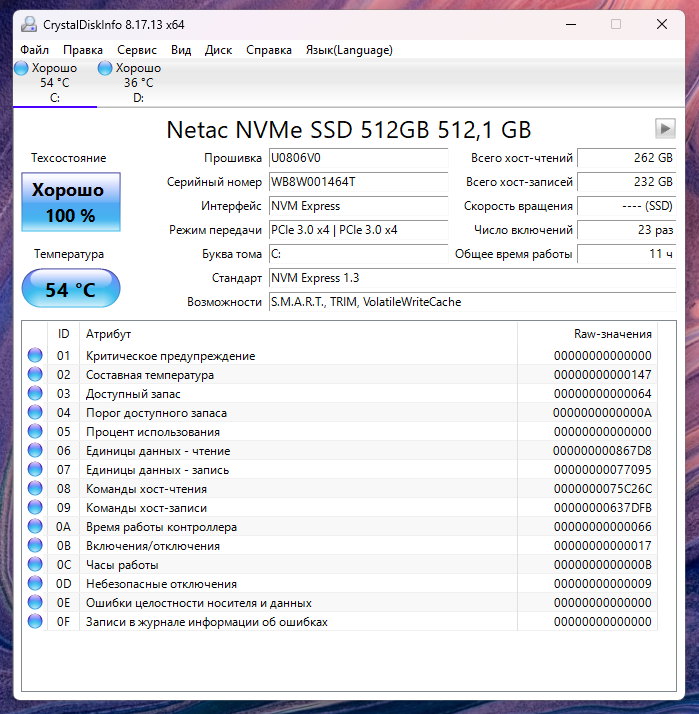The height and width of the screenshot is (714, 699).
Task: Select raw value 0000000000147
Action: [602, 375]
